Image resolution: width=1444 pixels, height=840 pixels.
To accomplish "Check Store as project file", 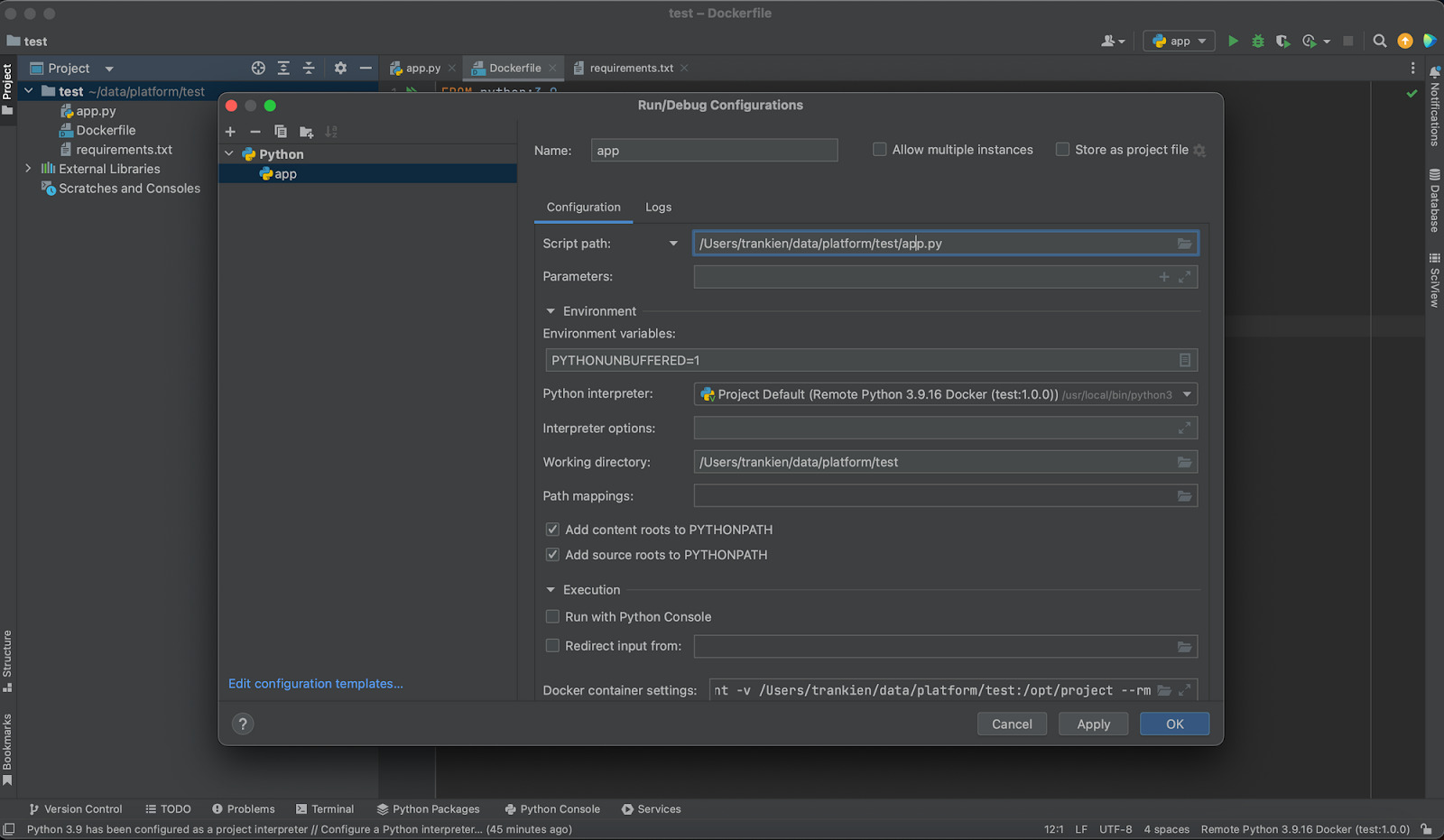I will point(1062,149).
